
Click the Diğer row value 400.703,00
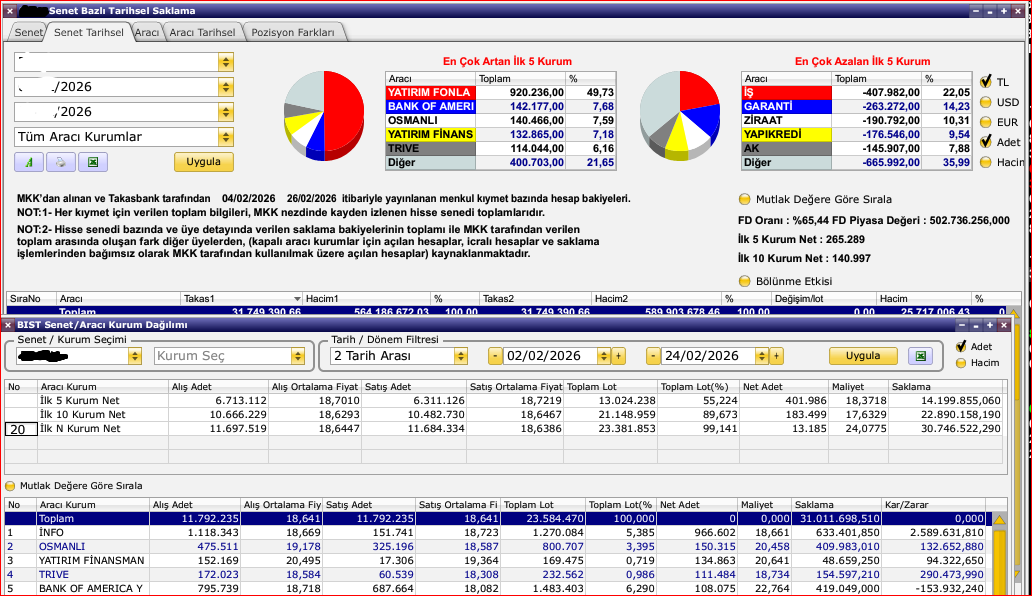pyautogui.click(x=536, y=162)
